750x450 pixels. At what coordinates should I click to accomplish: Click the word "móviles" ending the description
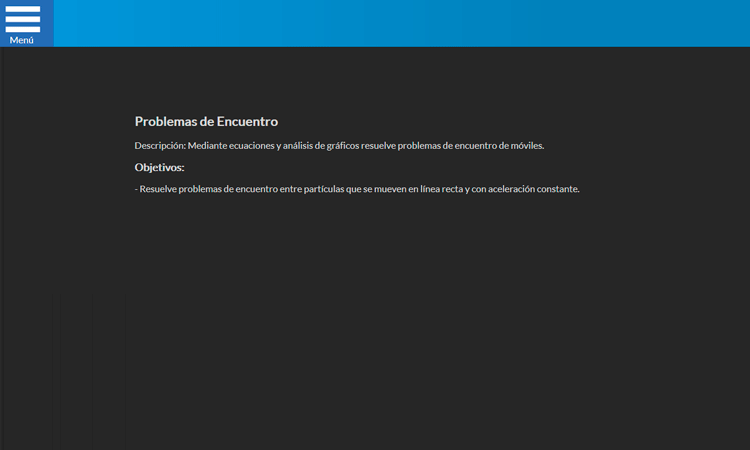pos(527,146)
